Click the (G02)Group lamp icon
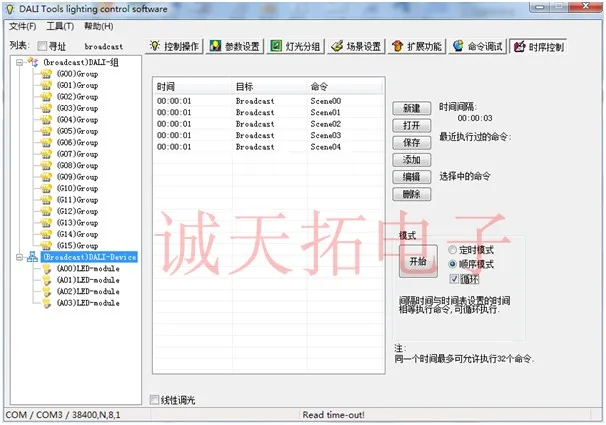The image size is (606, 425). [46, 97]
